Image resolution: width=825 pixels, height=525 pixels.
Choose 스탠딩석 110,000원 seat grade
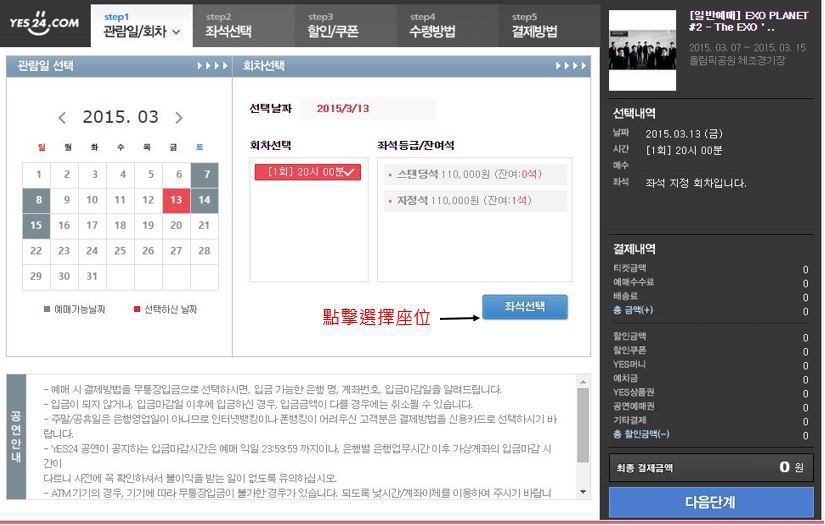pos(475,174)
